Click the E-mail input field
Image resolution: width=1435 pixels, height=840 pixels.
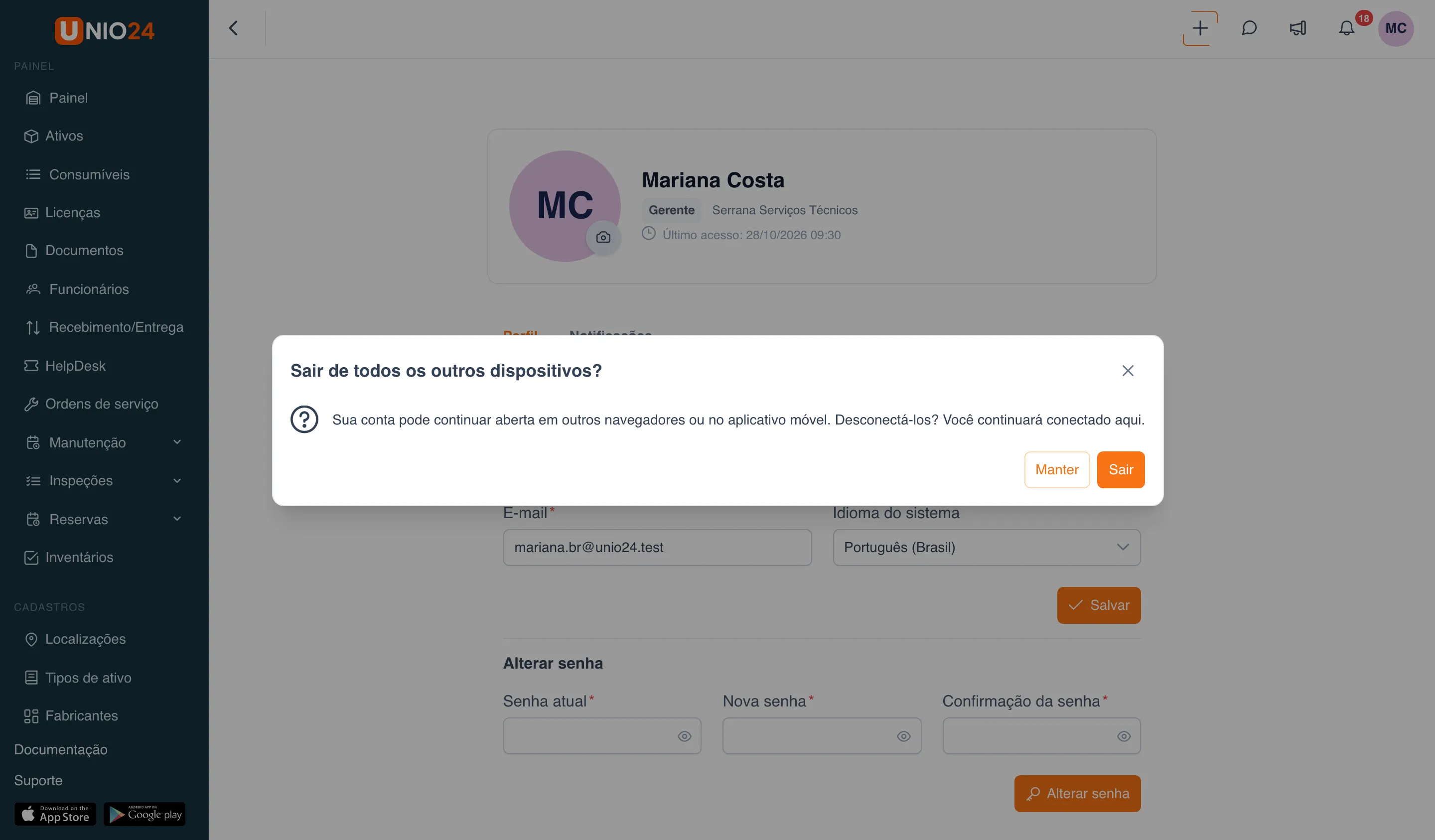point(657,547)
